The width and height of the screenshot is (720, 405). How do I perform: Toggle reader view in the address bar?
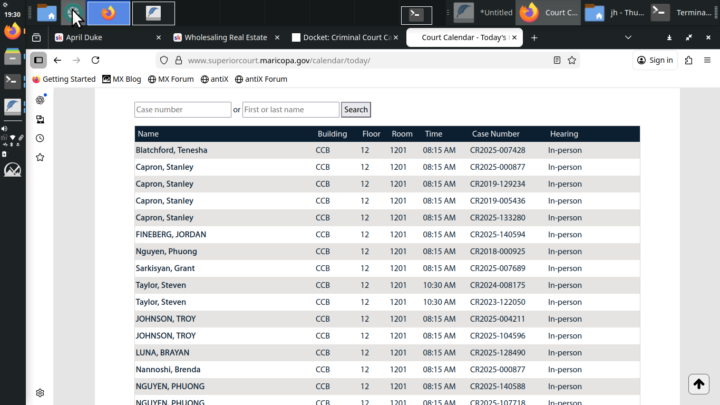pos(557,60)
